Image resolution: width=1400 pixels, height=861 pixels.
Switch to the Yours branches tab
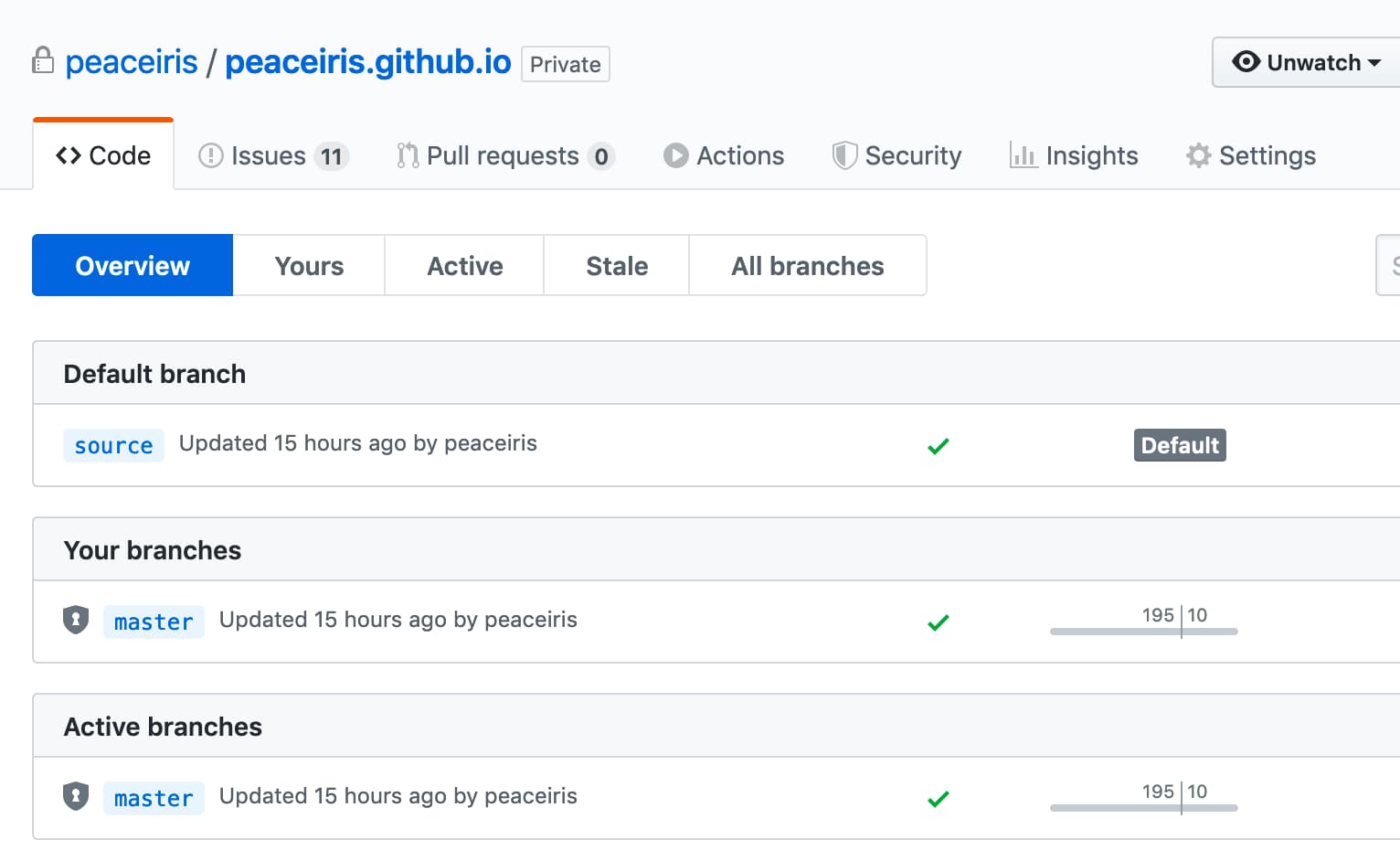308,265
